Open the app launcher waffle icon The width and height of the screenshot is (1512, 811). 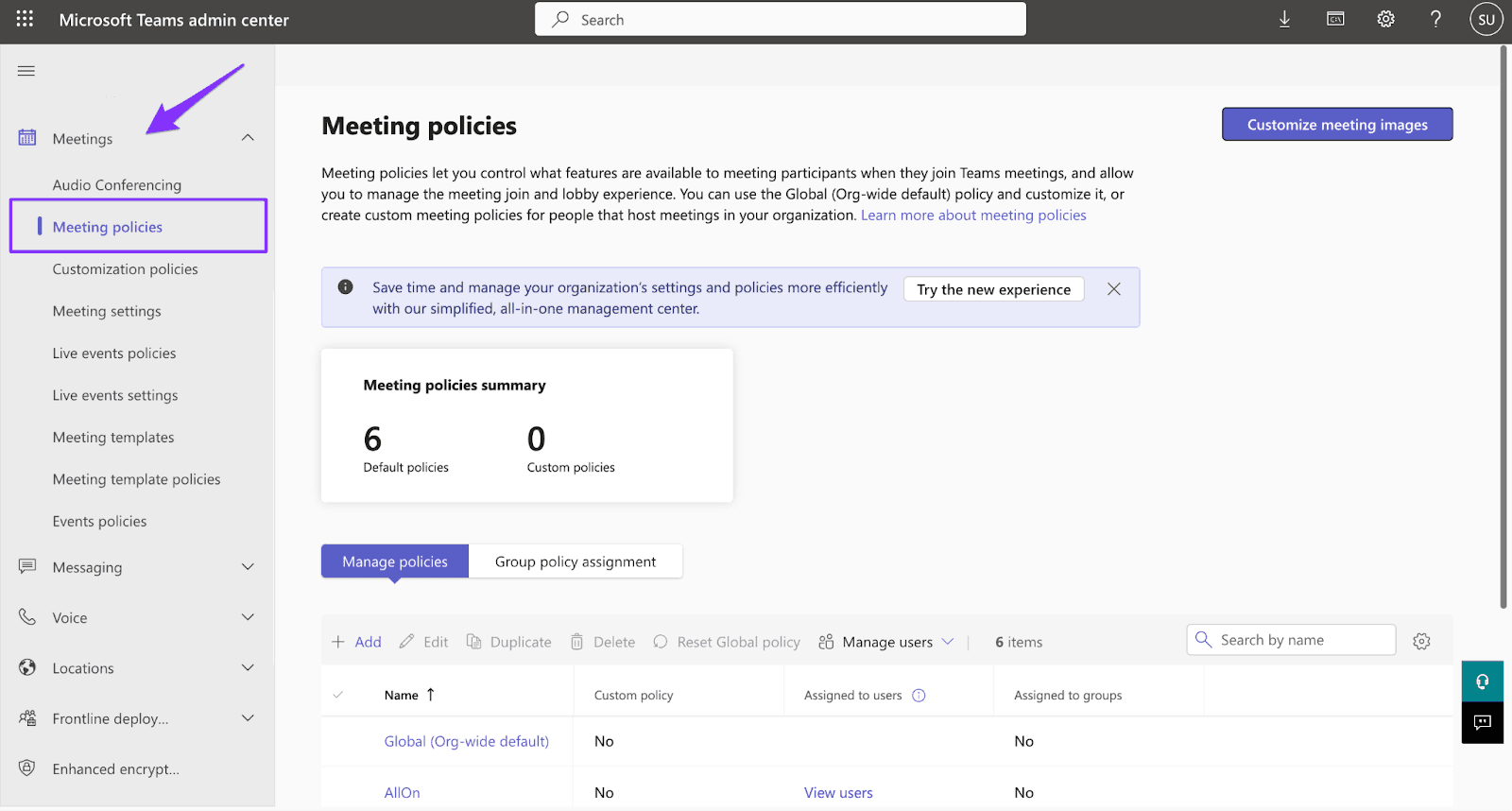point(25,19)
